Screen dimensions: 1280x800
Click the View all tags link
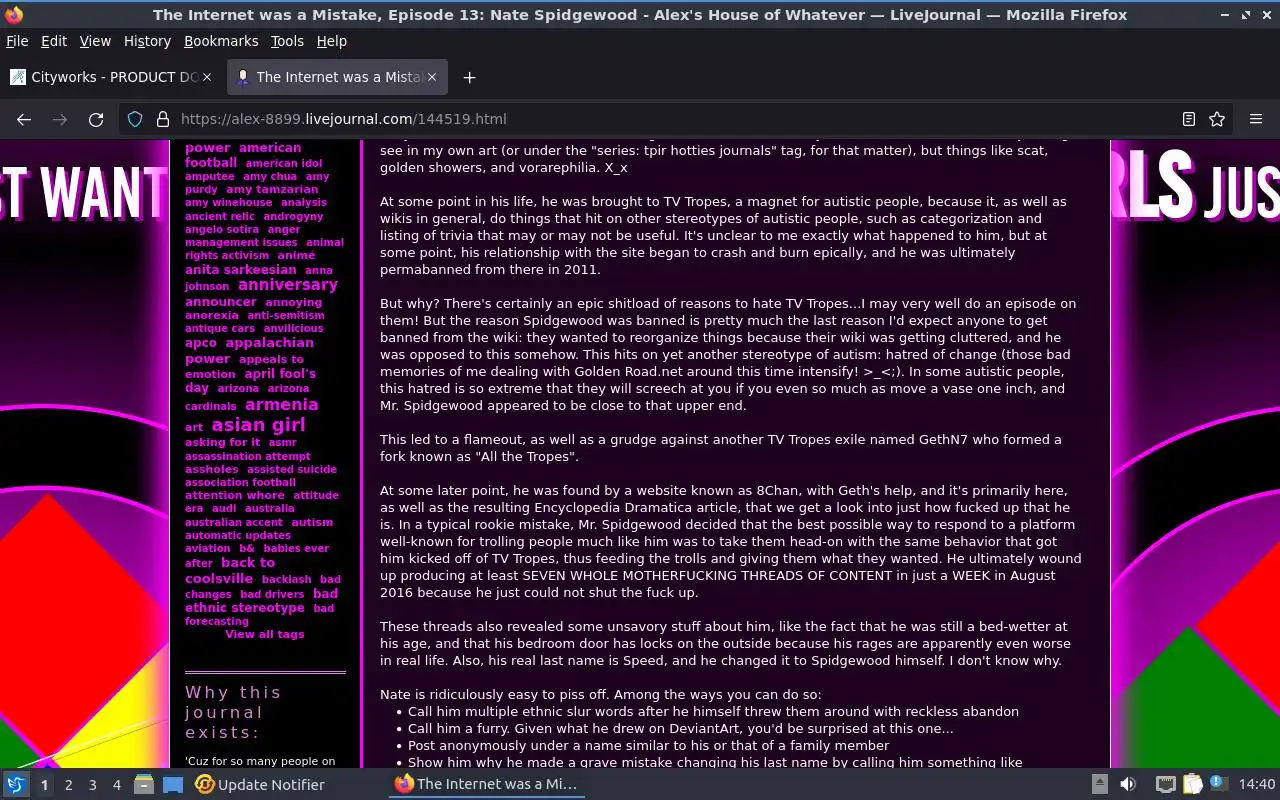(x=264, y=634)
